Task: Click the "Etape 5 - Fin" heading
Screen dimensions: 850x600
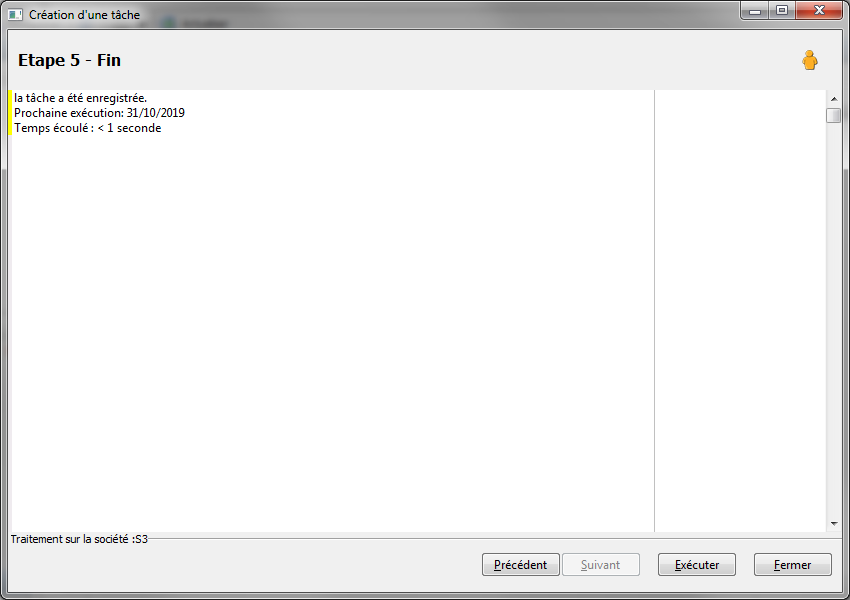Action: (69, 60)
